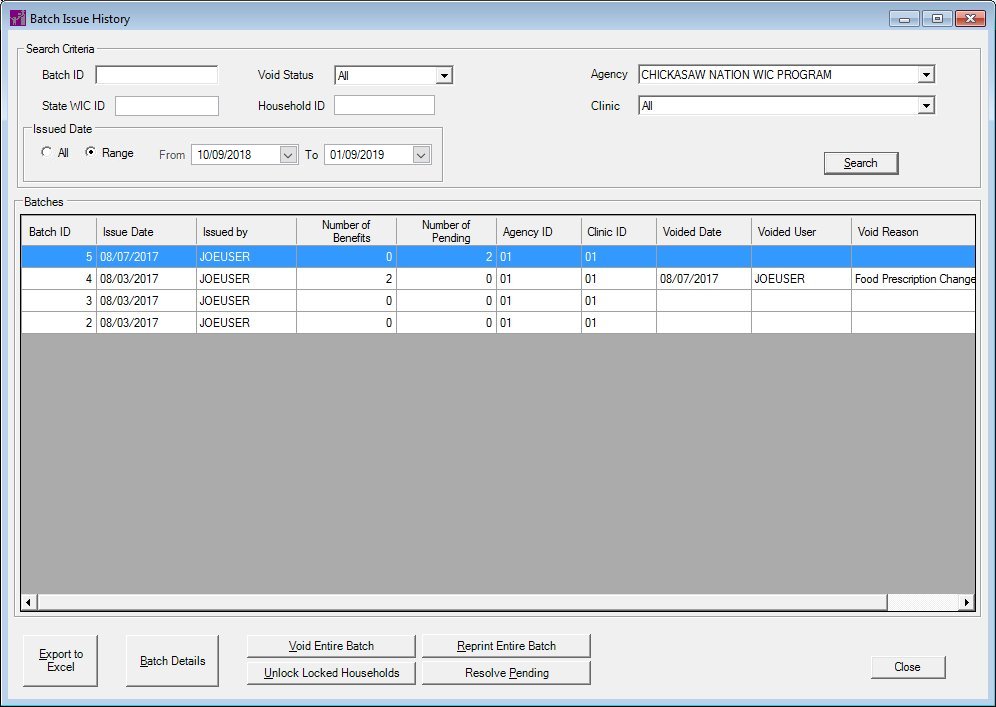Focus the Batch ID input field
The image size is (996, 707).
156,75
